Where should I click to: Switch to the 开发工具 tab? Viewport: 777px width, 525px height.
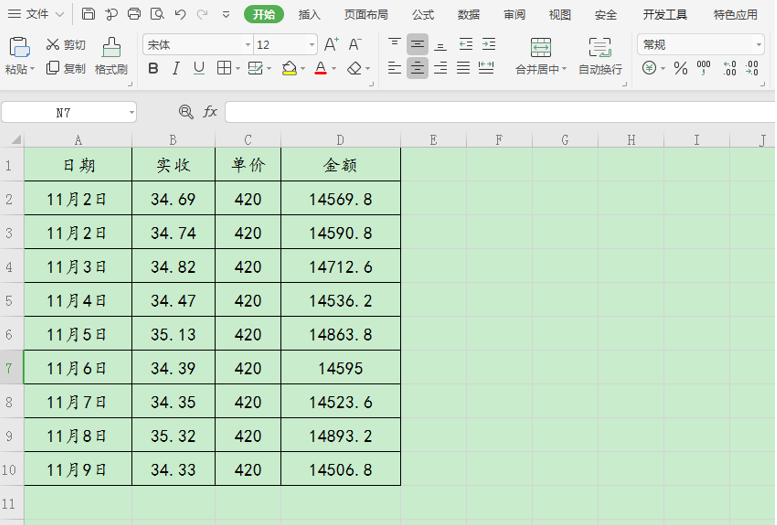(665, 15)
